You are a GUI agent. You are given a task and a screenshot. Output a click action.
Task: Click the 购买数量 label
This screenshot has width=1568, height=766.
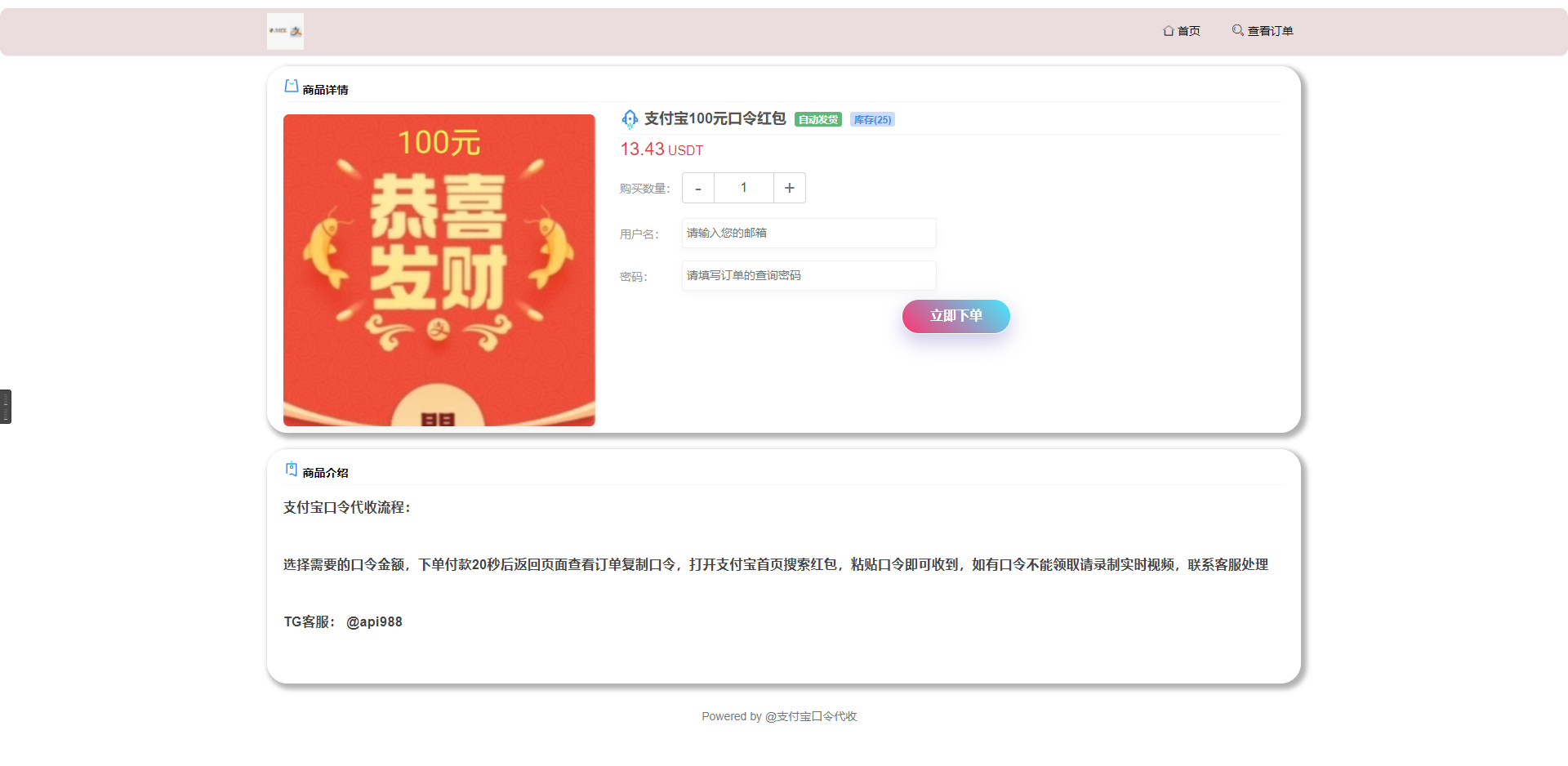(x=644, y=189)
